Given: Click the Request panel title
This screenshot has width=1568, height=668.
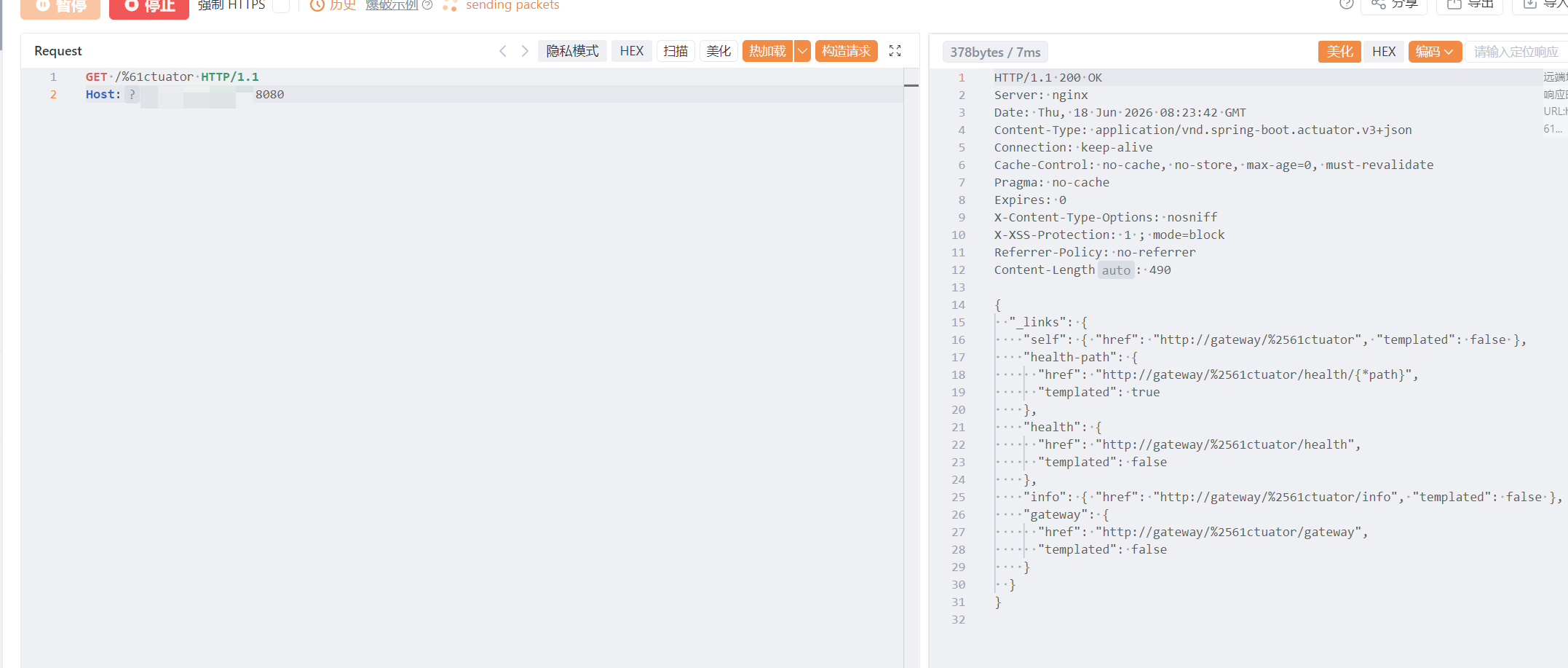Looking at the screenshot, I should pos(58,51).
